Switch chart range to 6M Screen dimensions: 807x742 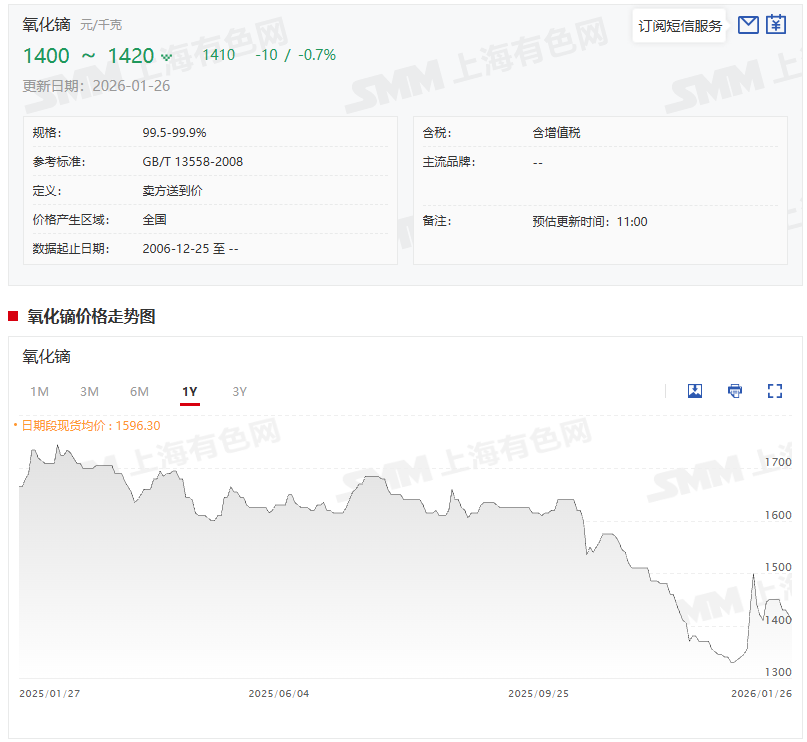[139, 392]
